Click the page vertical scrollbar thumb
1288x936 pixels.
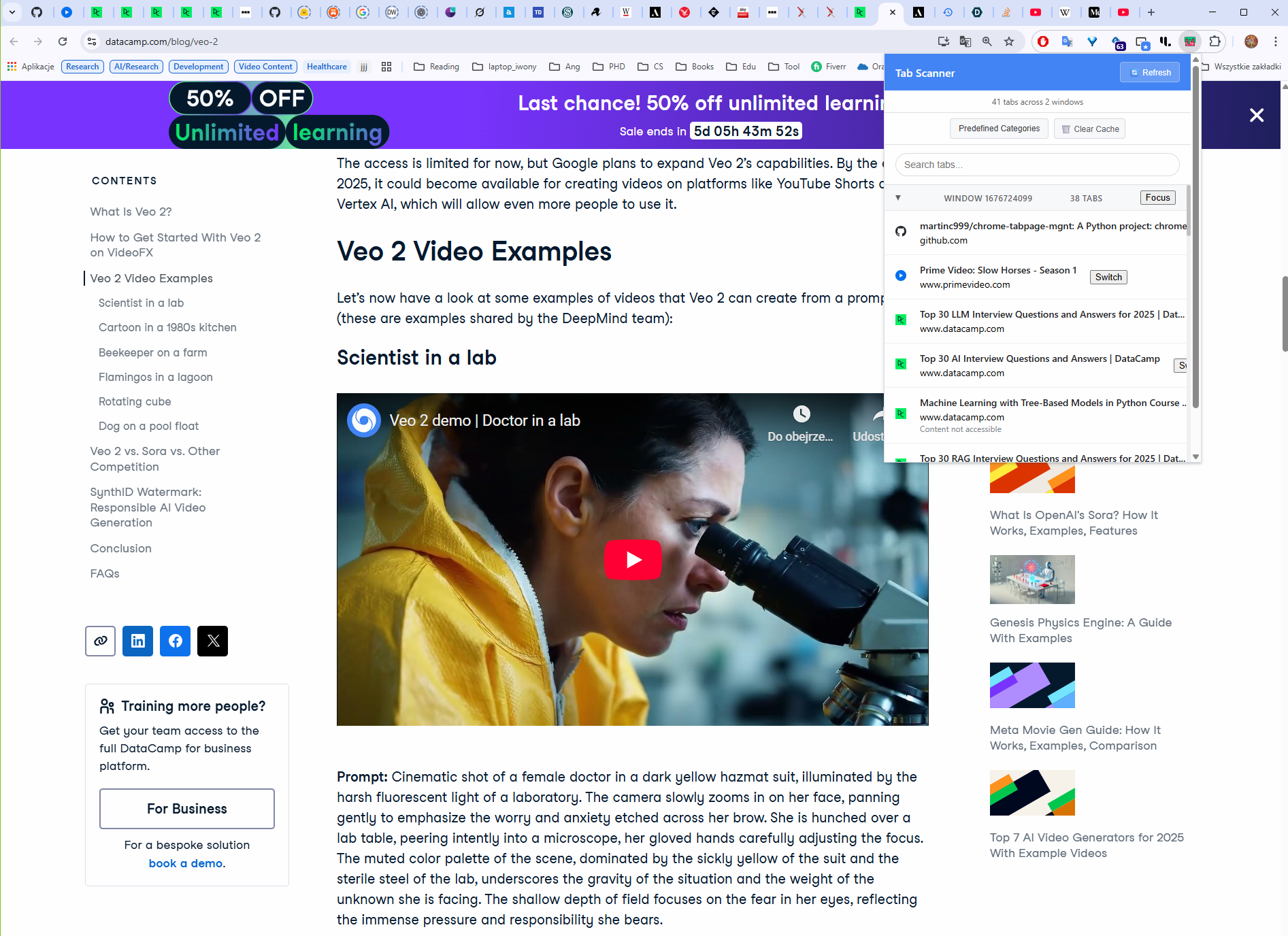coord(1284,313)
